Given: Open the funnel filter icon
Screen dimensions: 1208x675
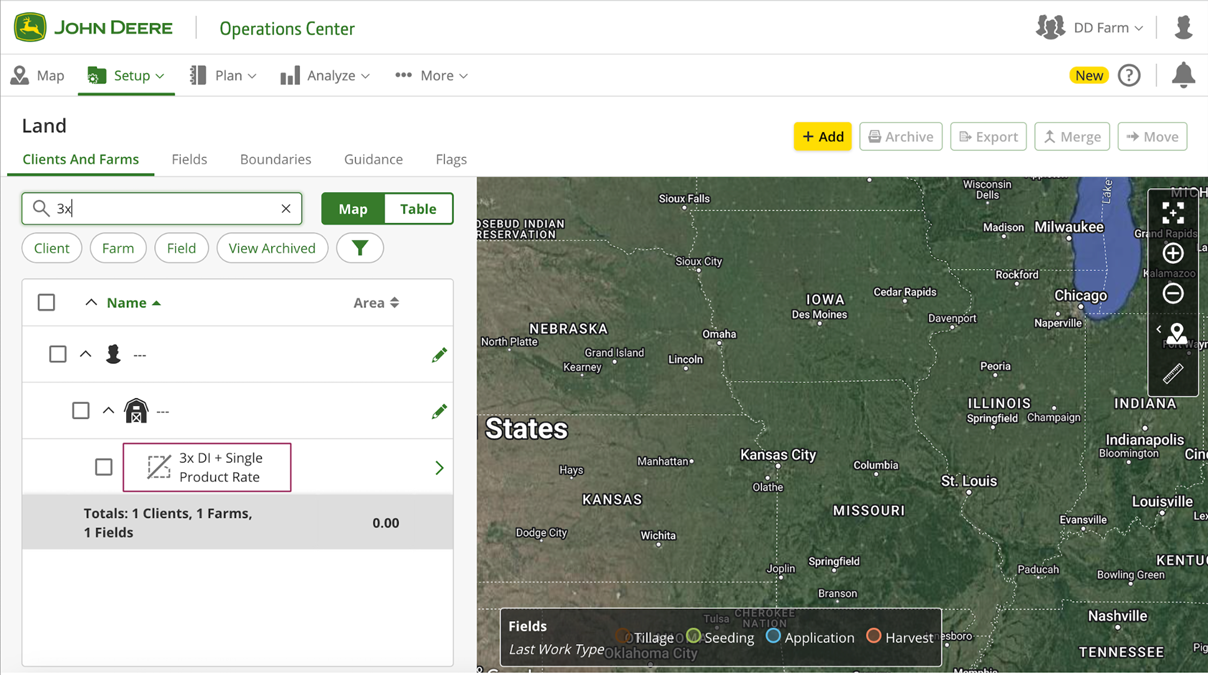Looking at the screenshot, I should click(x=360, y=248).
